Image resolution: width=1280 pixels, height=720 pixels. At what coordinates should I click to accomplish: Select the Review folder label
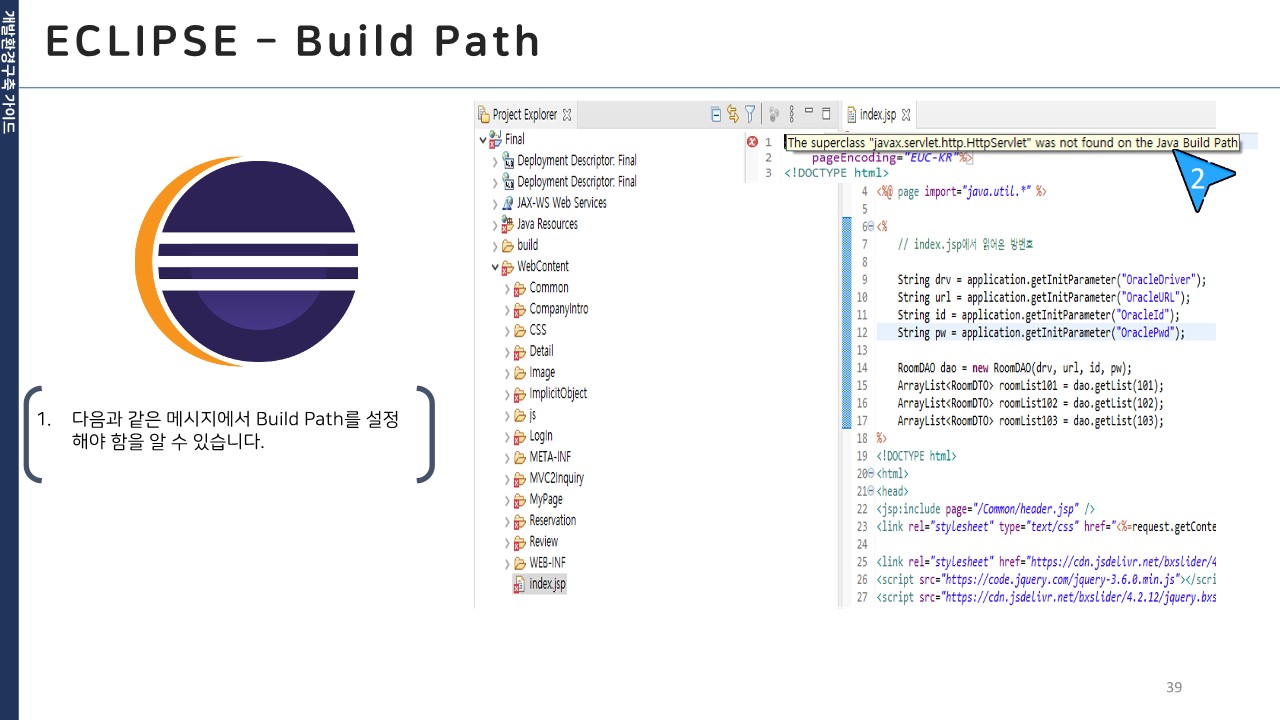pos(544,542)
